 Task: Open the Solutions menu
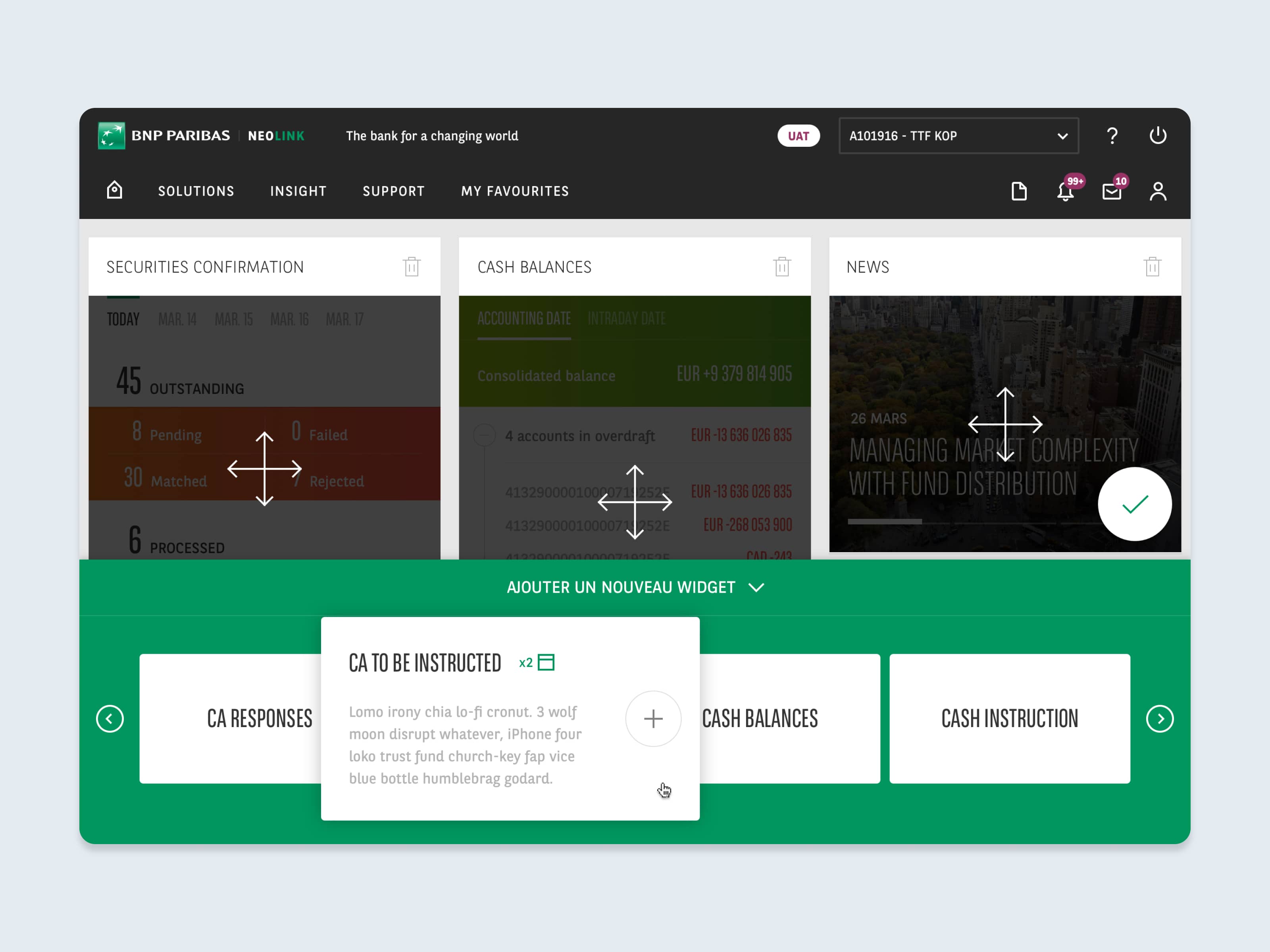(x=196, y=191)
